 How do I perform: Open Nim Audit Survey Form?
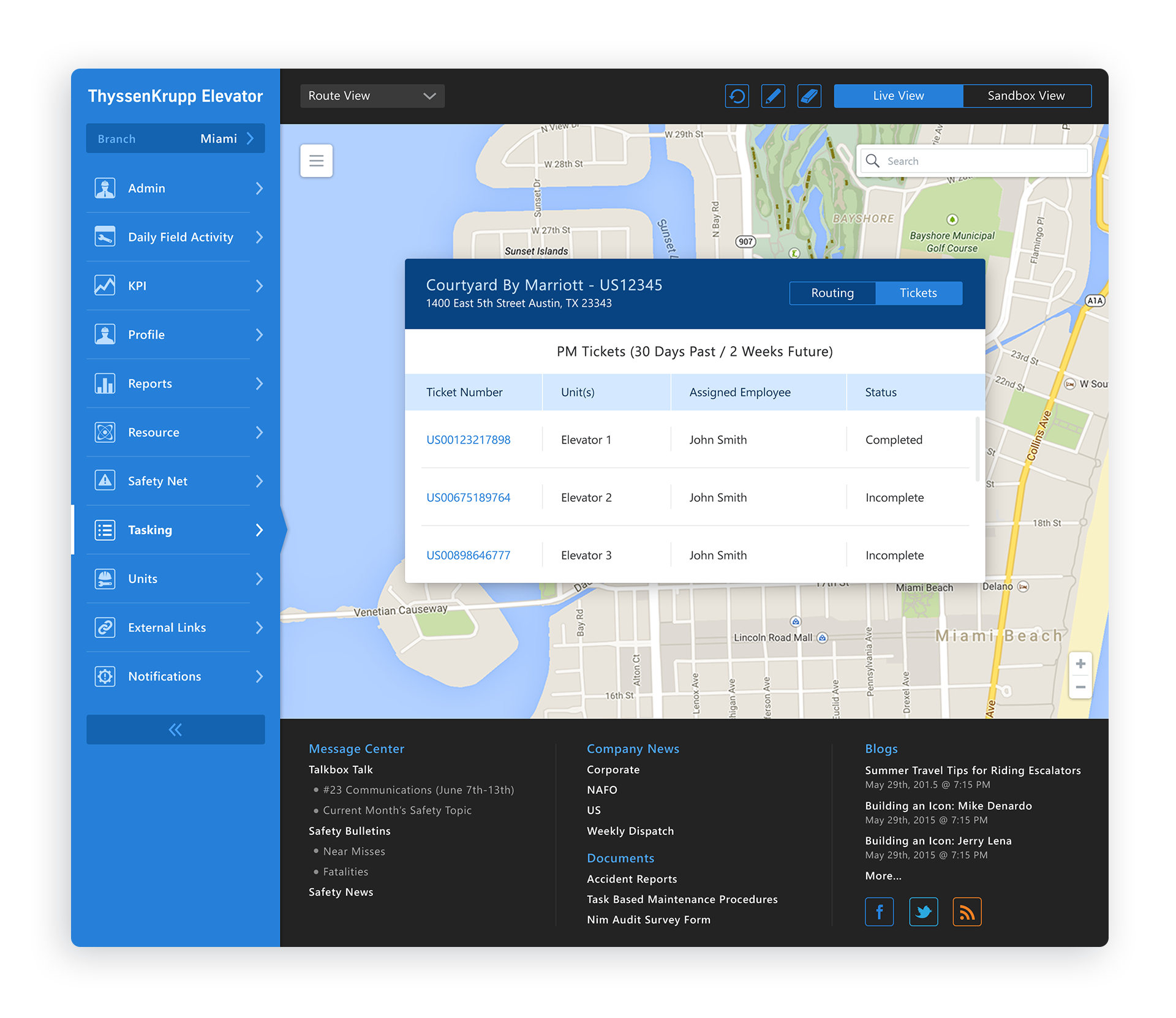pos(649,919)
